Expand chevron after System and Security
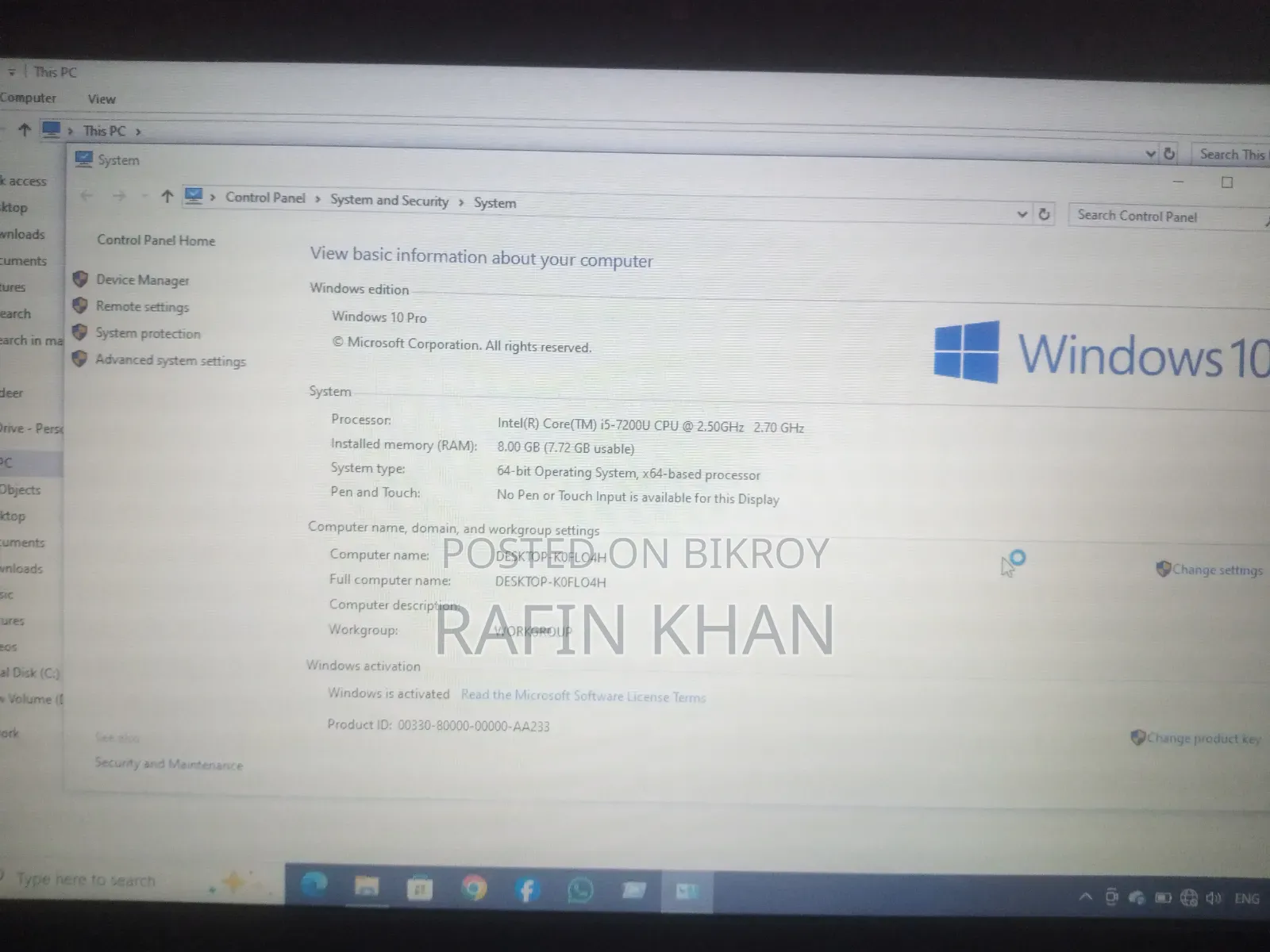Viewport: 1270px width, 952px height. pyautogui.click(x=460, y=202)
